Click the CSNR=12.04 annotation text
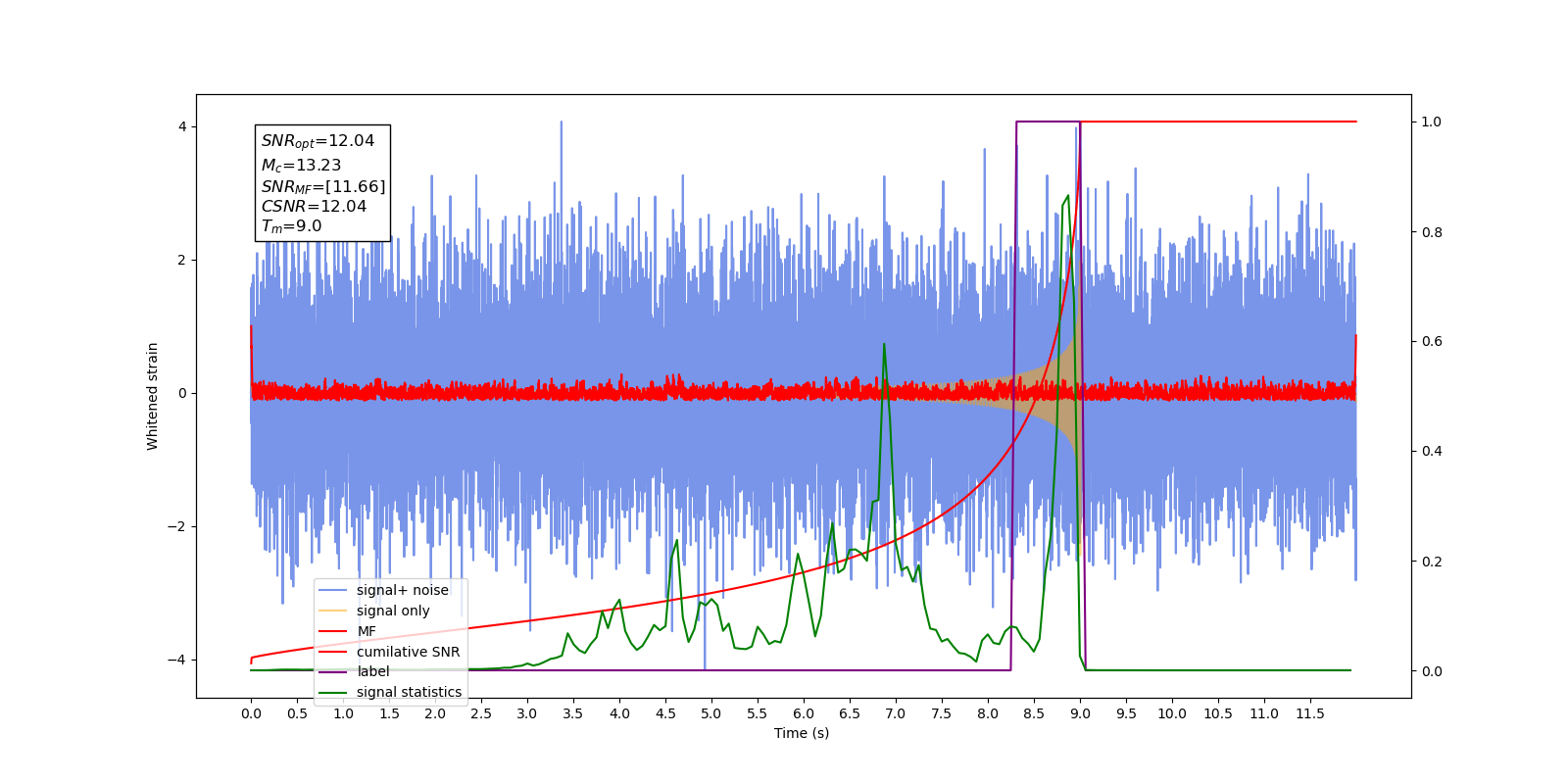1568x784 pixels. click(314, 207)
